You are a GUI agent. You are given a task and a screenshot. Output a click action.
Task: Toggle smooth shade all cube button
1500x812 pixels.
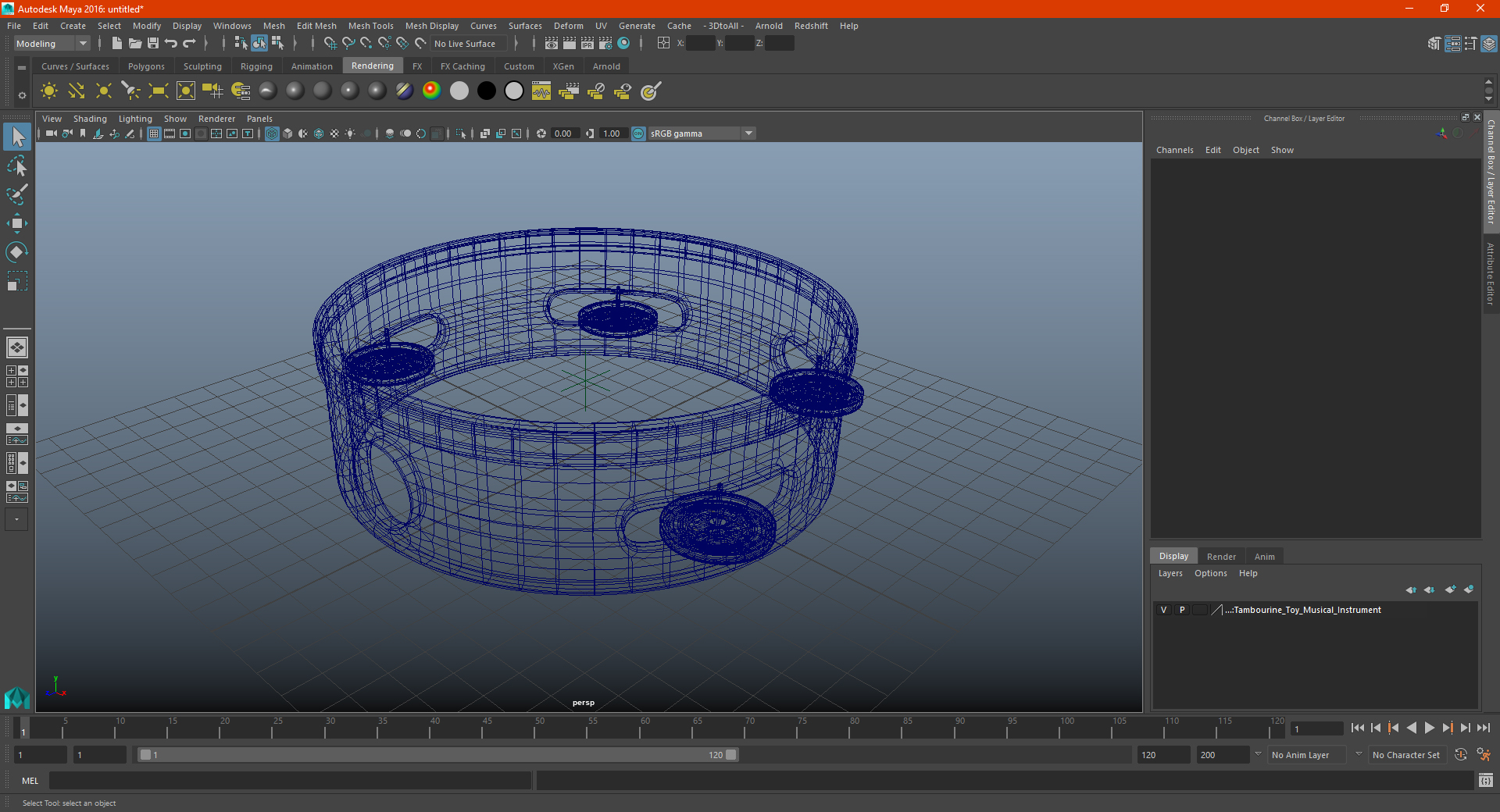(x=287, y=134)
